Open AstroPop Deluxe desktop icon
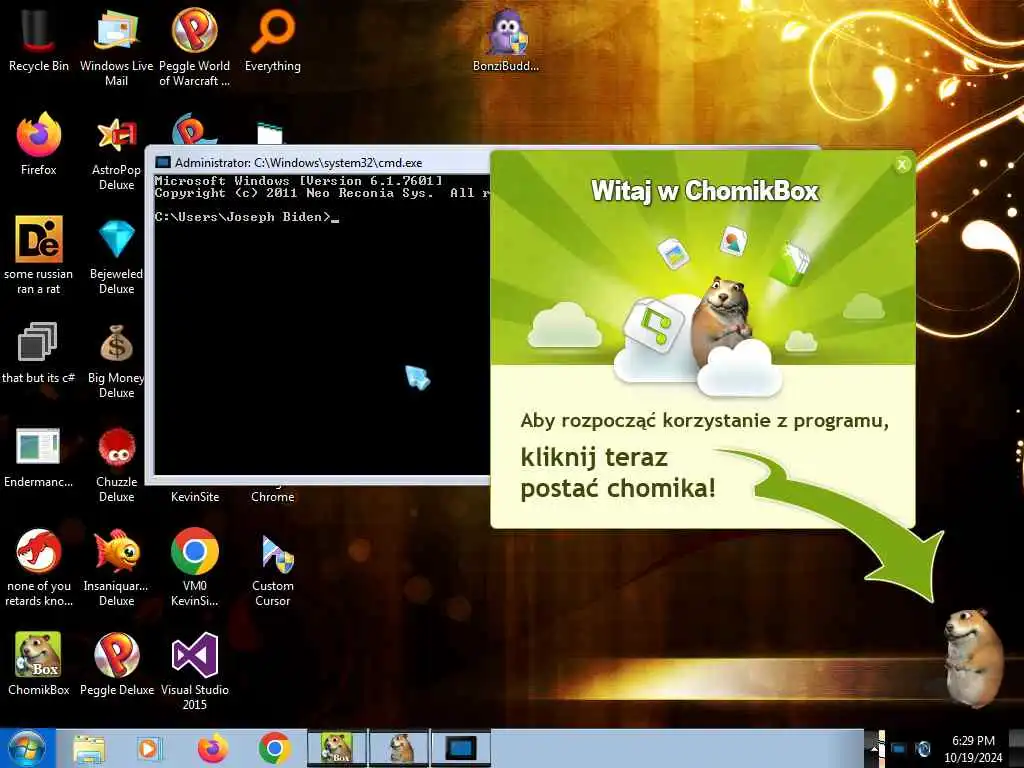The height and width of the screenshot is (768, 1024). click(116, 152)
